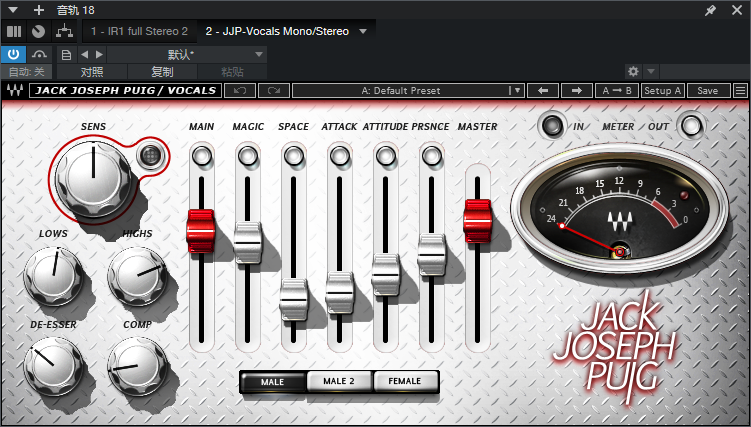Click the SPACE fader handle
Screen dimensions: 751x427
click(294, 299)
